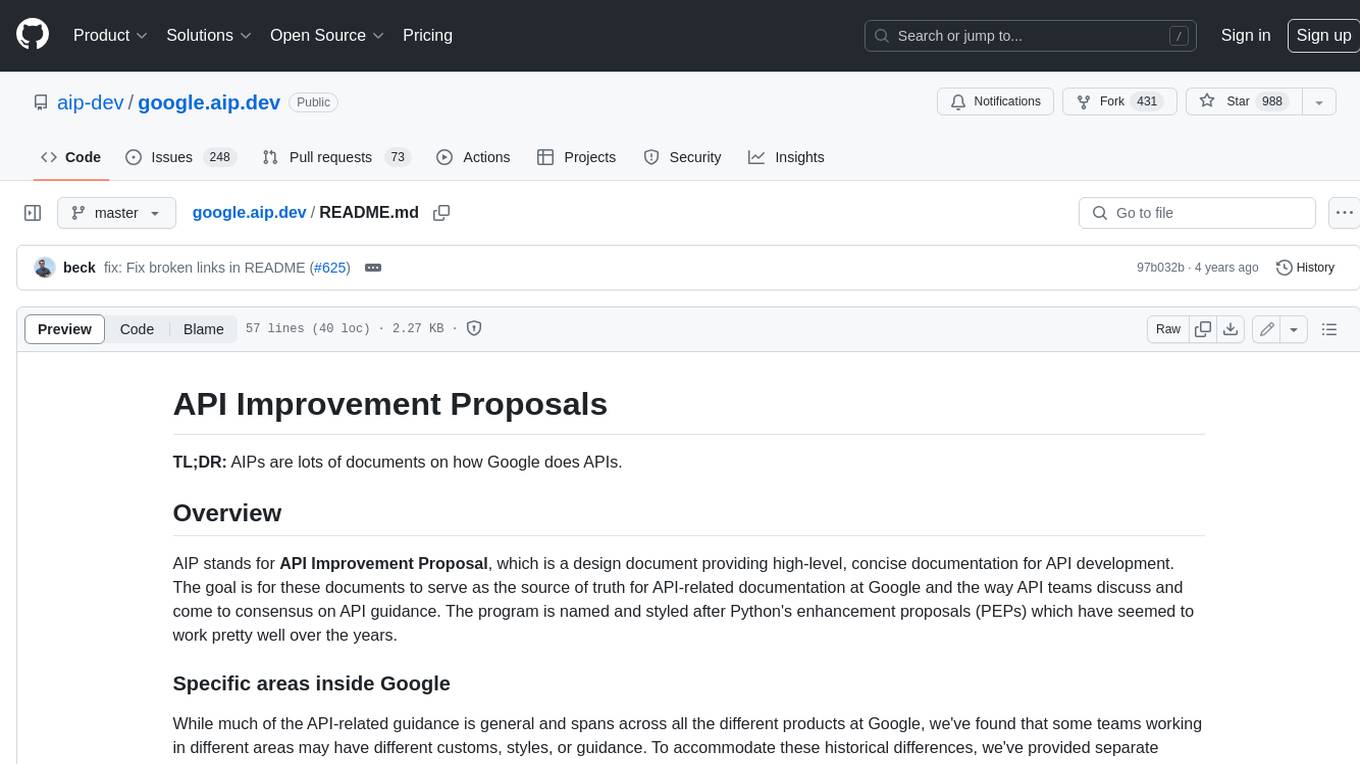Expand the Solutions menu
Screen dimensions: 1360x764
point(209,35)
